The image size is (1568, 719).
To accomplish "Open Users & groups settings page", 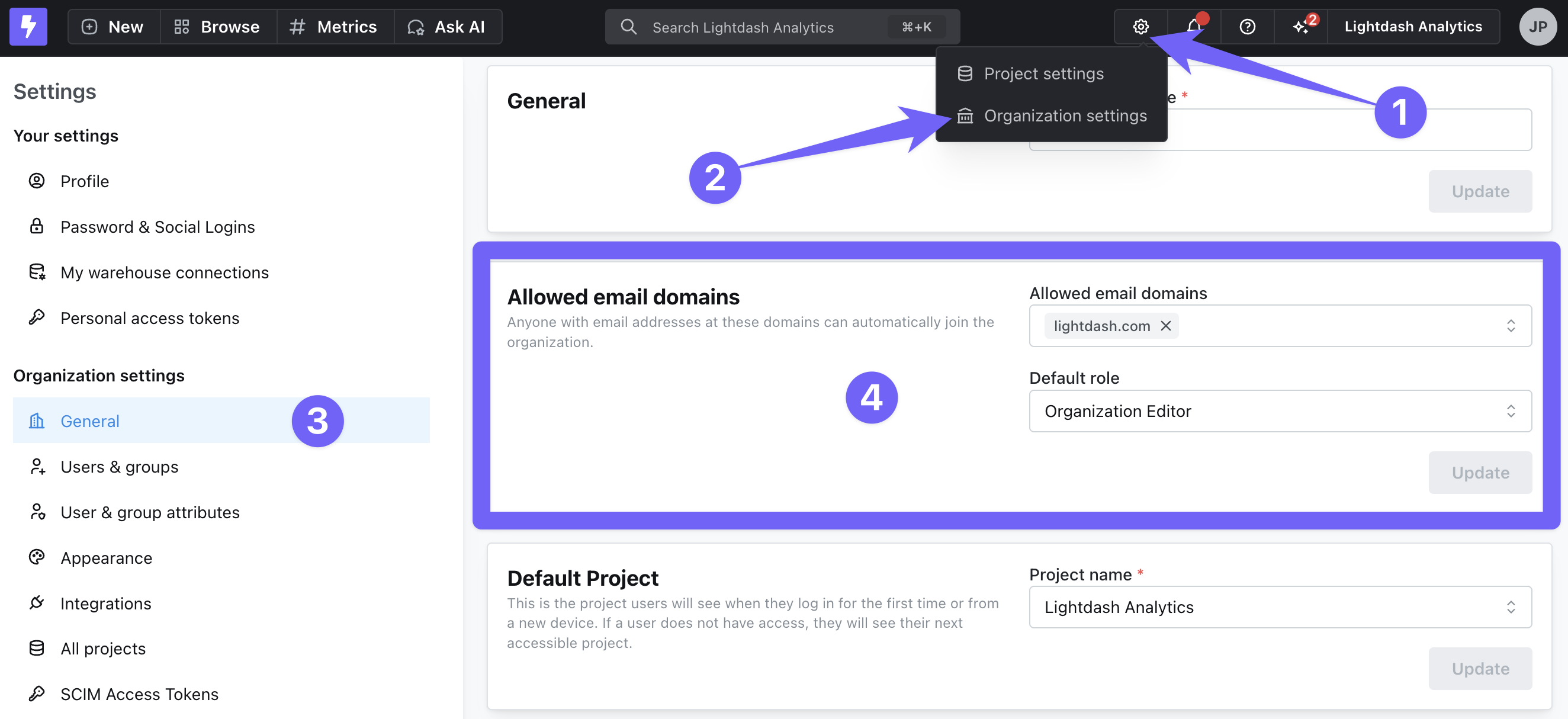I will [119, 467].
